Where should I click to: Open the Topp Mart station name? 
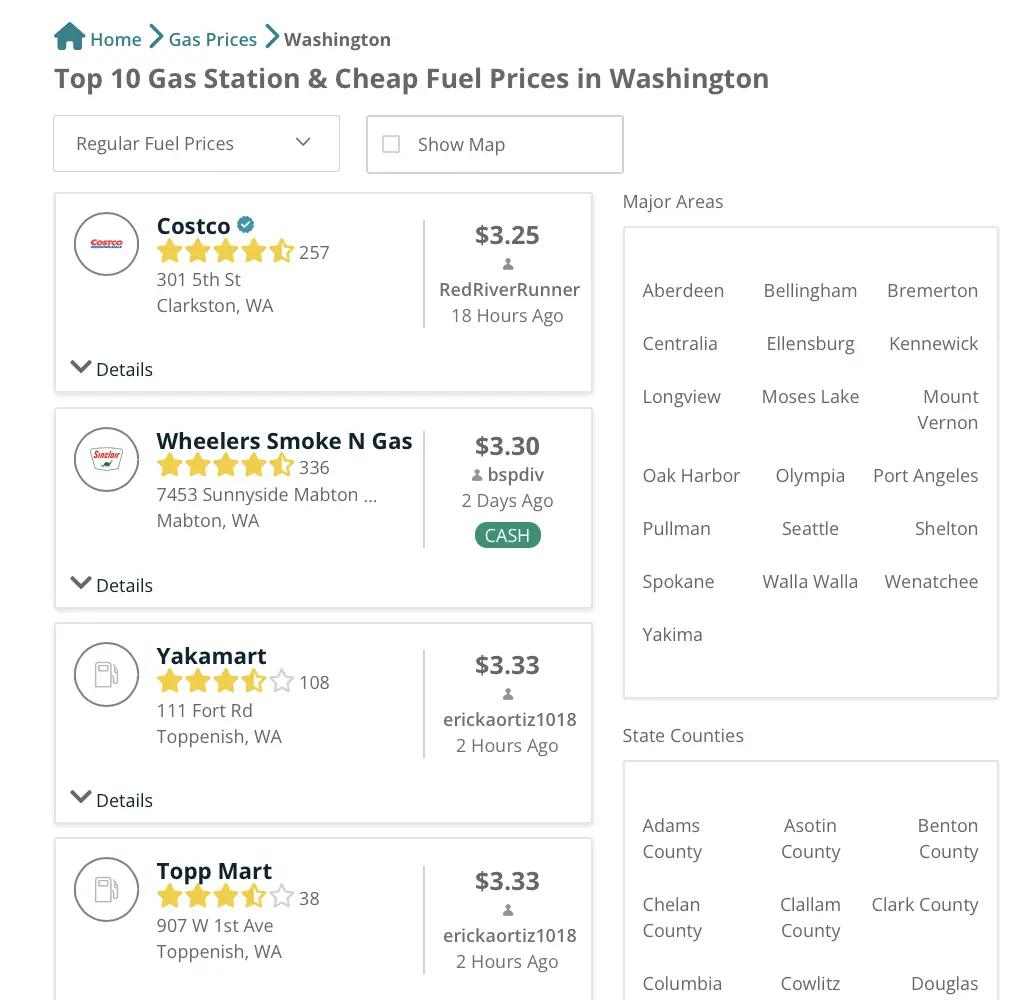pos(214,871)
